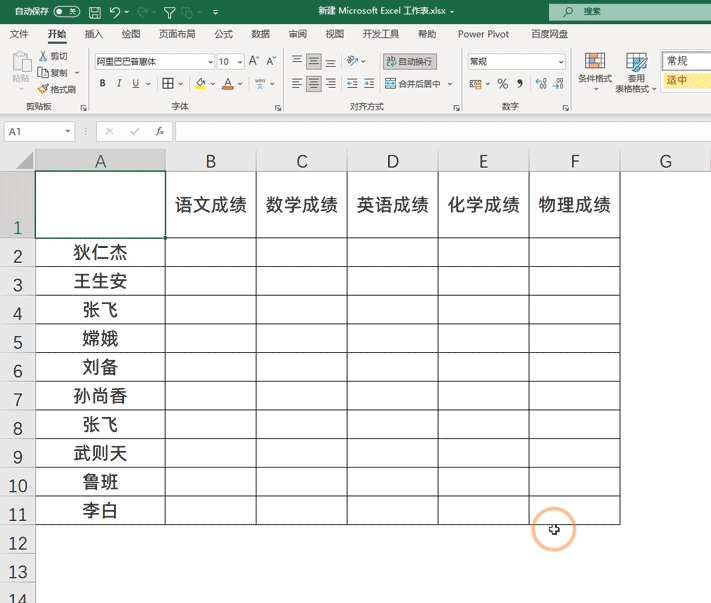Apply comma style
The width and height of the screenshot is (711, 603).
[x=520, y=83]
